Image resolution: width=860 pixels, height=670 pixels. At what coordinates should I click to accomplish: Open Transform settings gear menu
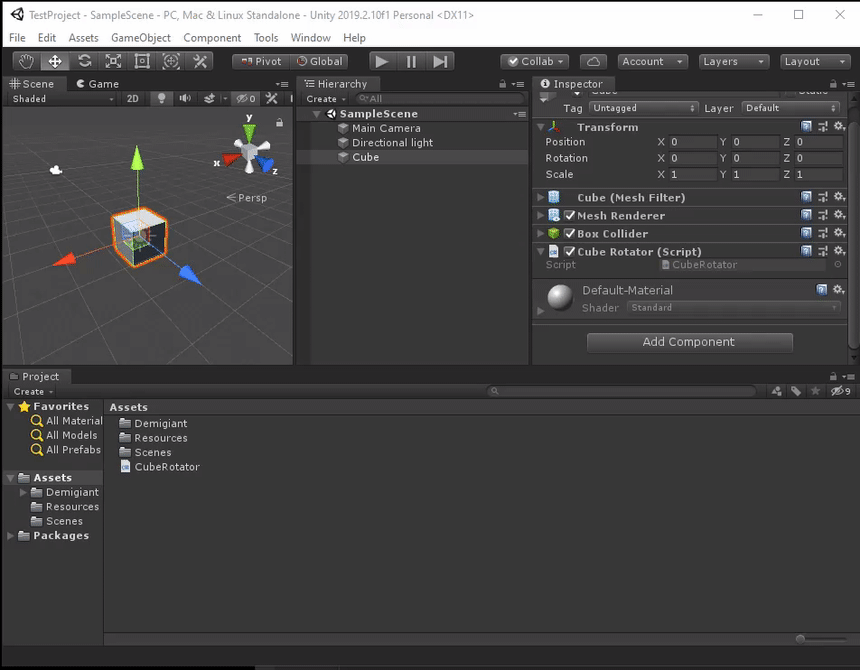click(839, 127)
